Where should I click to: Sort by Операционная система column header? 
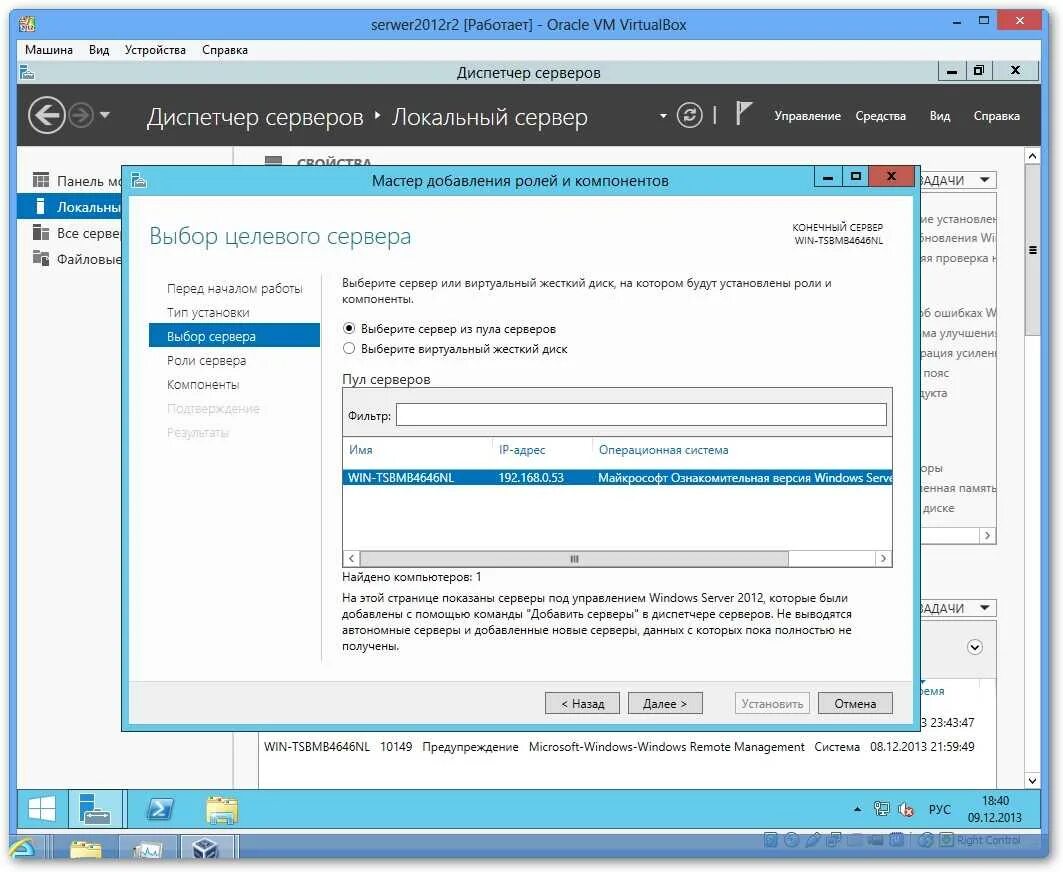tap(663, 450)
